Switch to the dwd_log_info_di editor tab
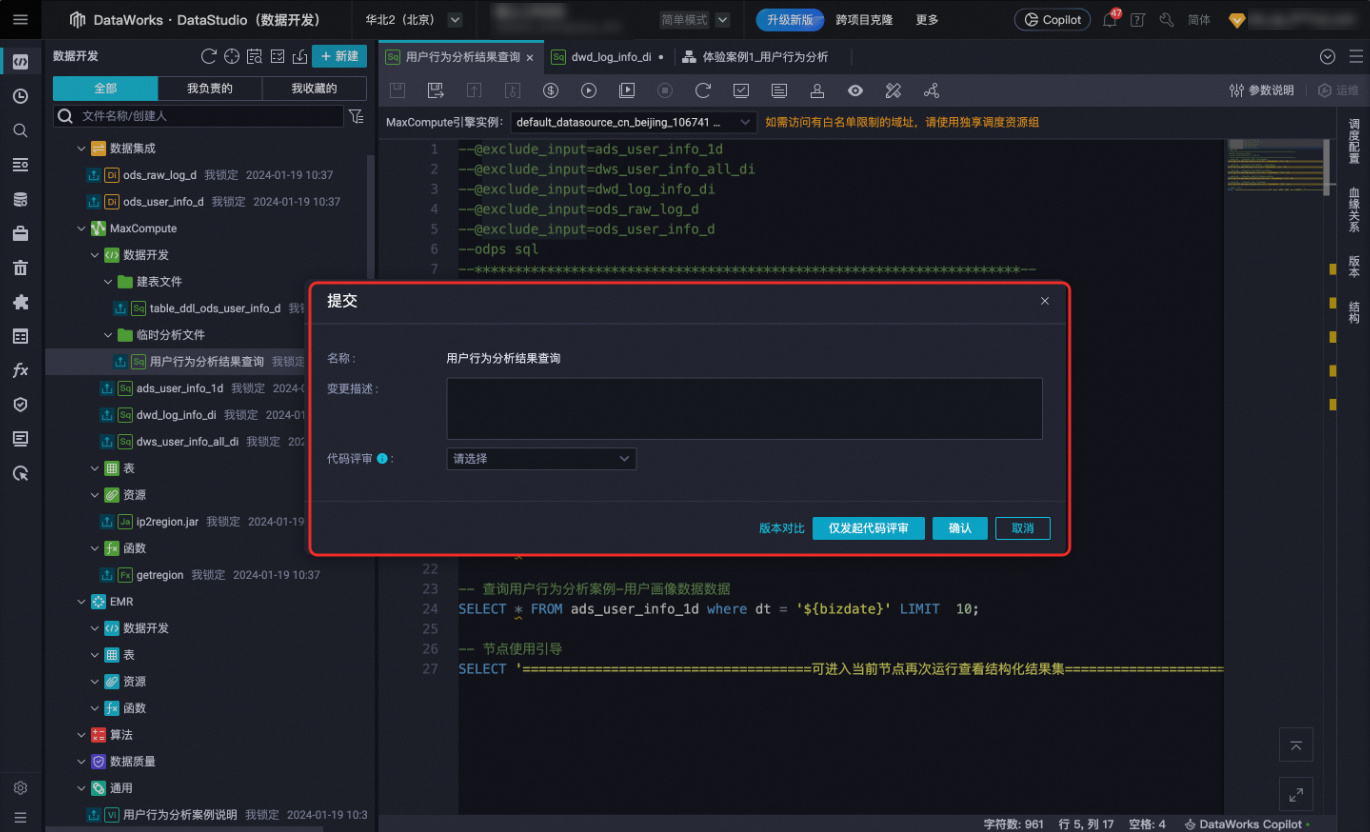Viewport: 1370px width, 832px height. pyautogui.click(x=610, y=57)
